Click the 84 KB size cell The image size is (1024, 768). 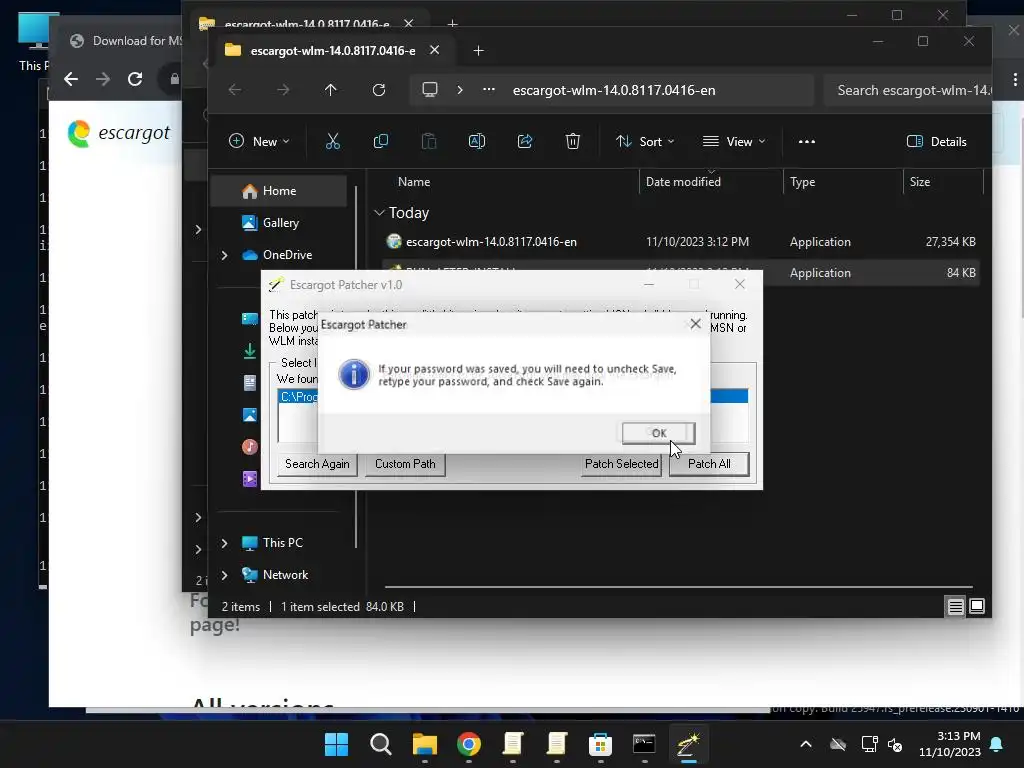[x=961, y=273]
